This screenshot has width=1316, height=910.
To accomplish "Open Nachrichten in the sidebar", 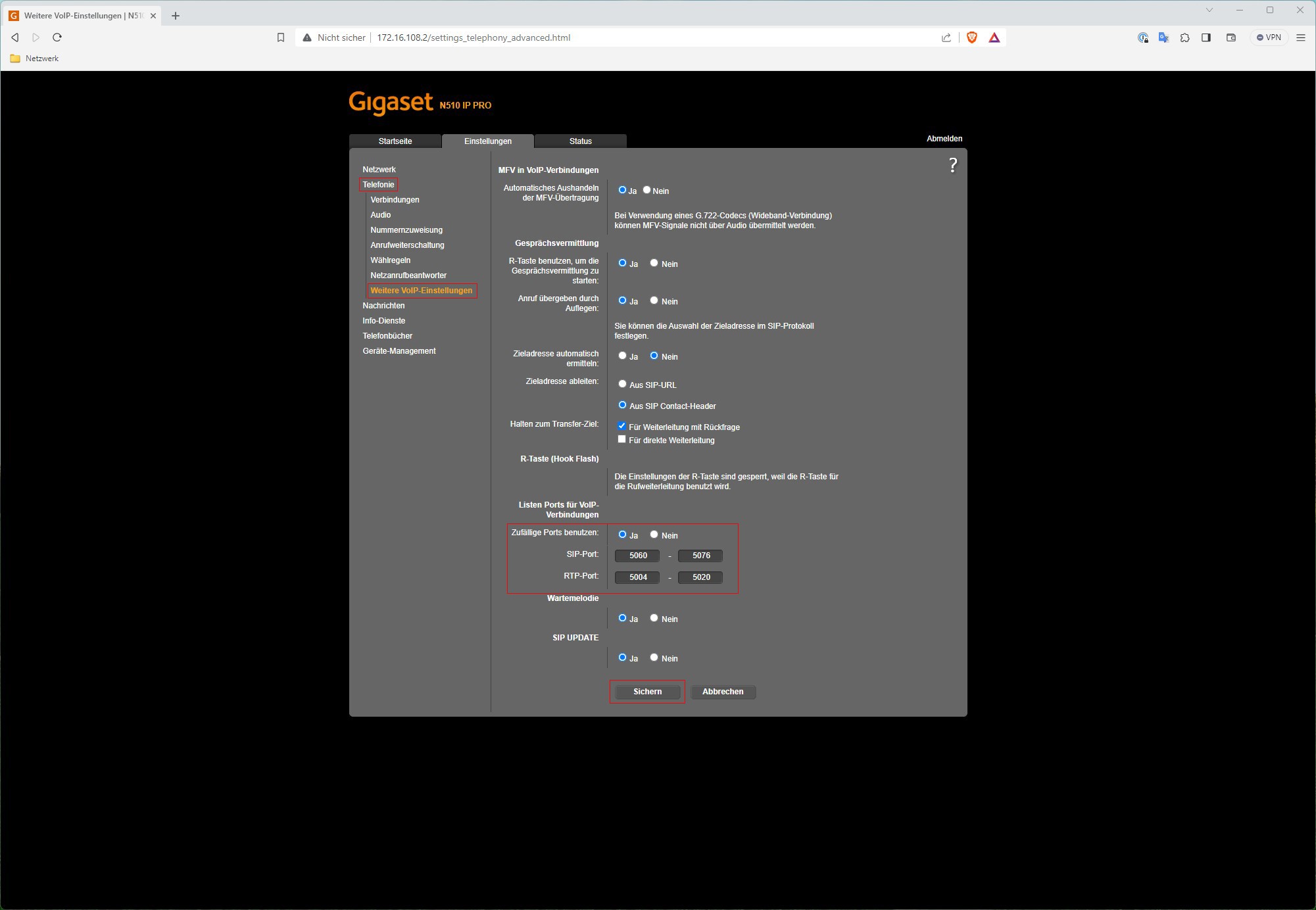I will click(x=383, y=306).
